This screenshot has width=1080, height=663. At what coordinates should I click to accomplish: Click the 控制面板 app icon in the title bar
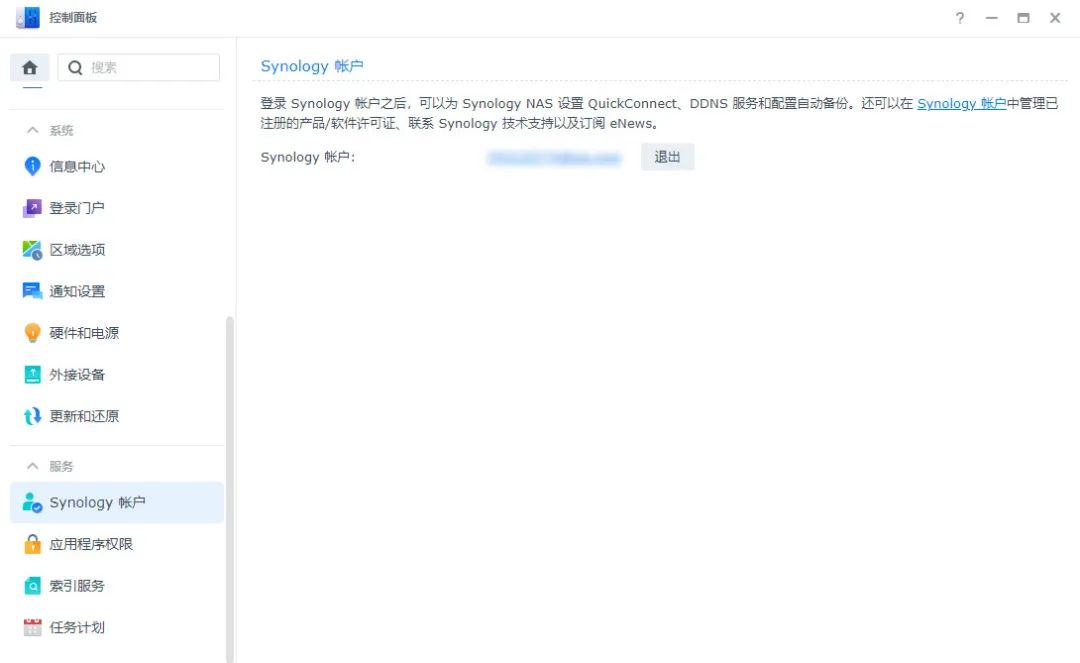pos(28,17)
